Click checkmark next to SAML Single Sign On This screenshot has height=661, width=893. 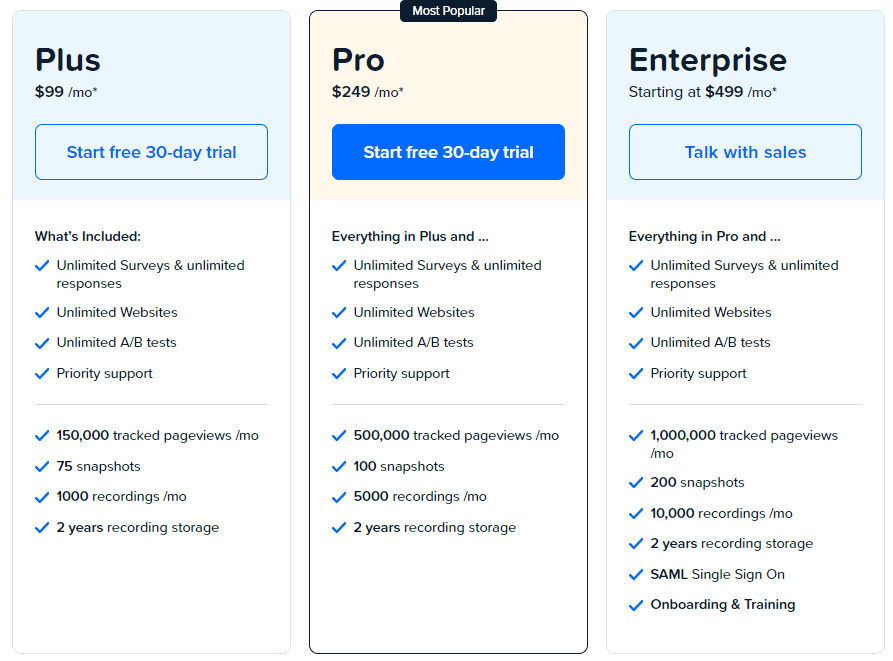point(636,575)
